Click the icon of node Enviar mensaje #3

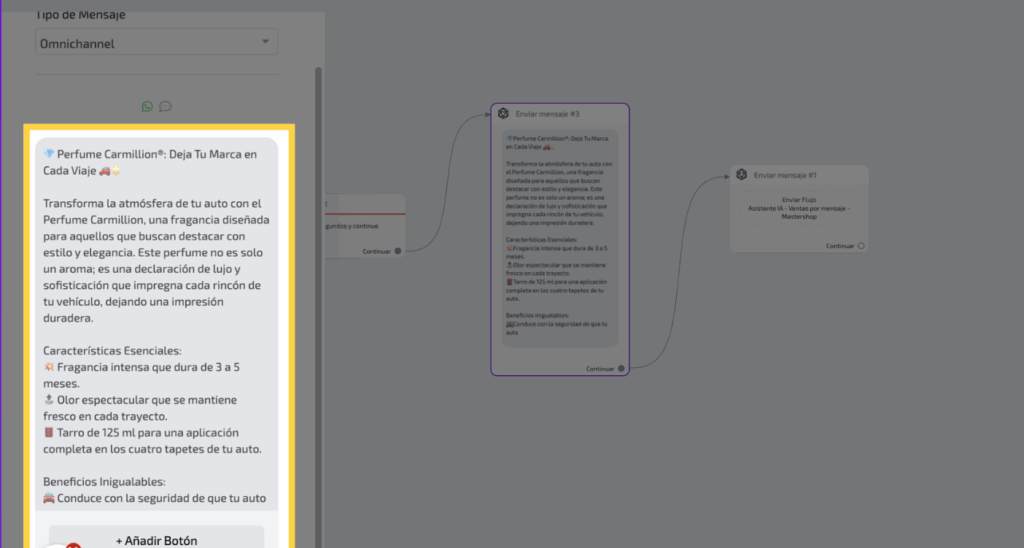tap(503, 114)
